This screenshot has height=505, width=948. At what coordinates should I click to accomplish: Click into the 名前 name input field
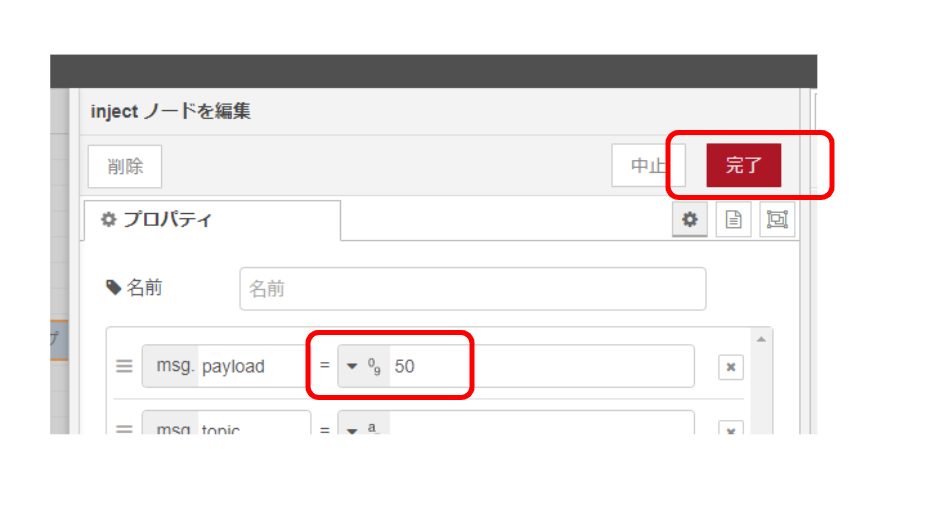(x=472, y=288)
